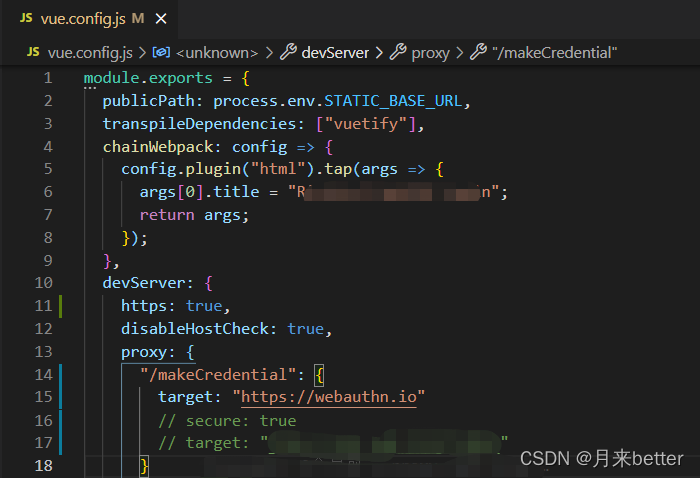Click on 'target' property in line 15

click(185, 397)
